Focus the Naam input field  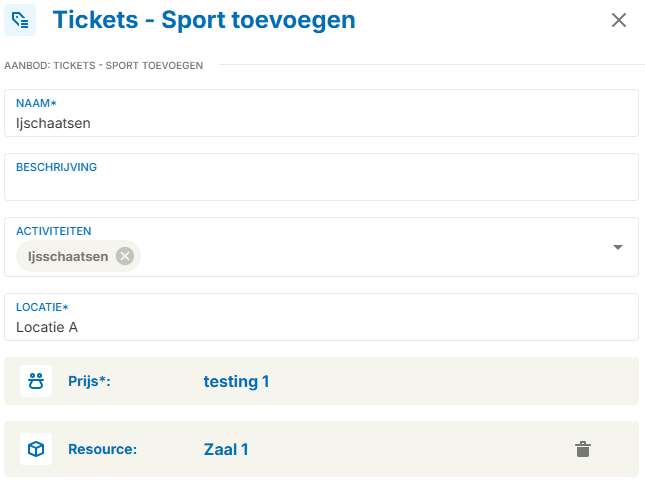click(x=320, y=123)
